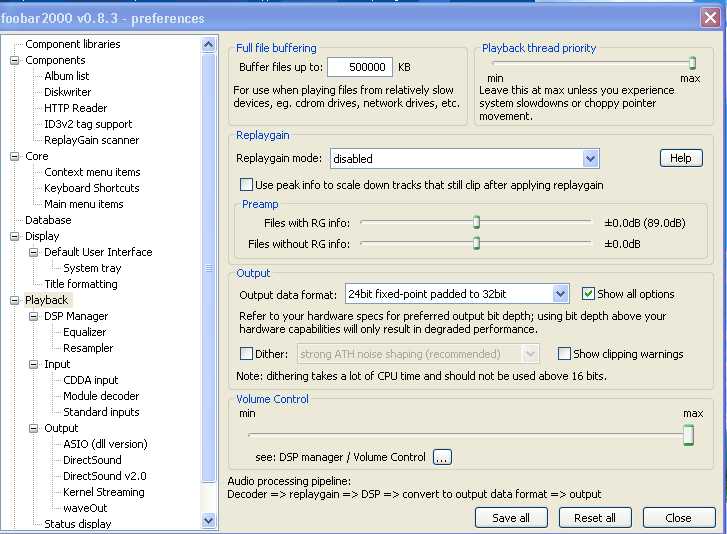Select Equalizer in the tree

[84, 332]
